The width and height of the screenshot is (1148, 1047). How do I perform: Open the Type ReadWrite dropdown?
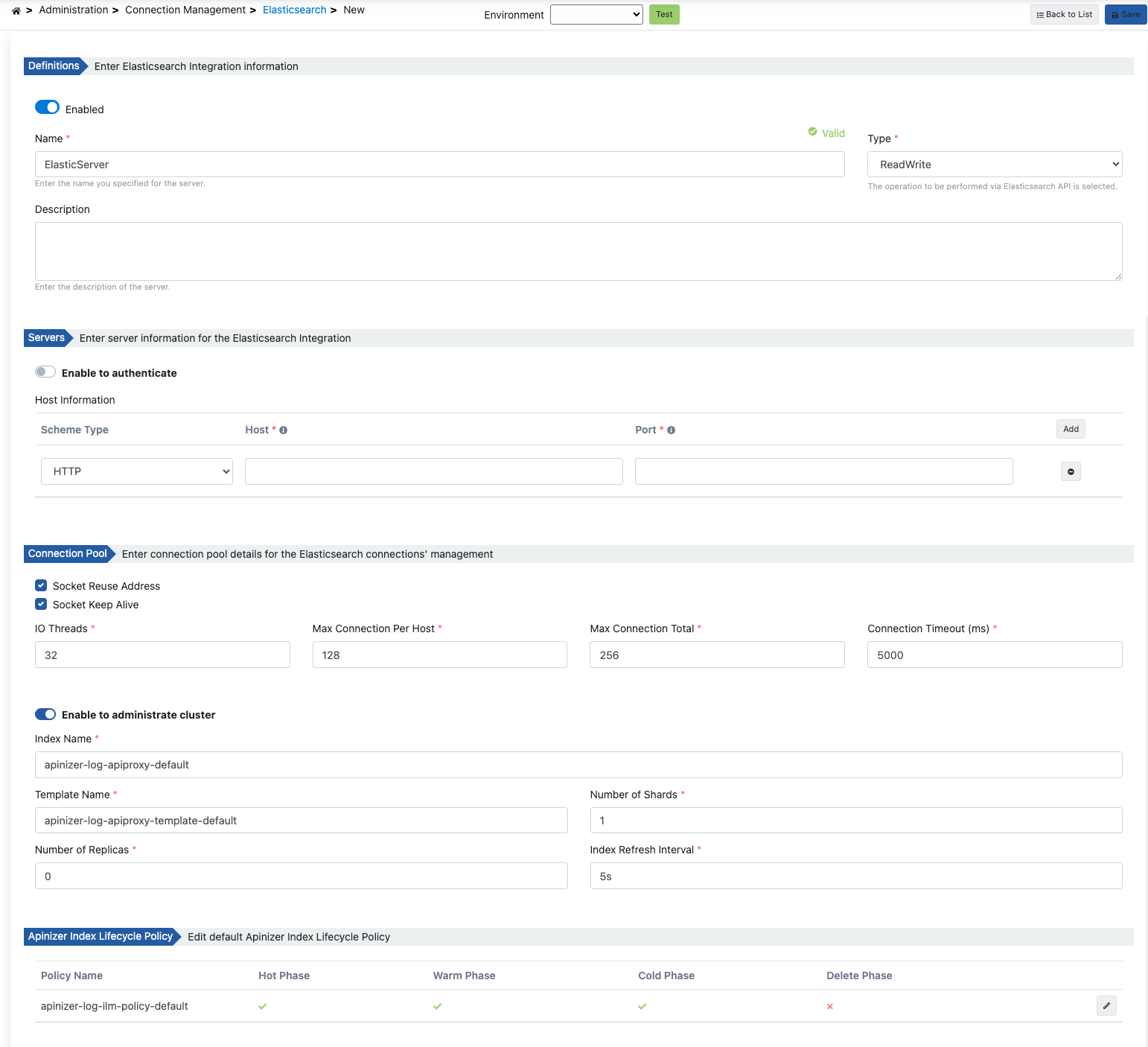[994, 165]
